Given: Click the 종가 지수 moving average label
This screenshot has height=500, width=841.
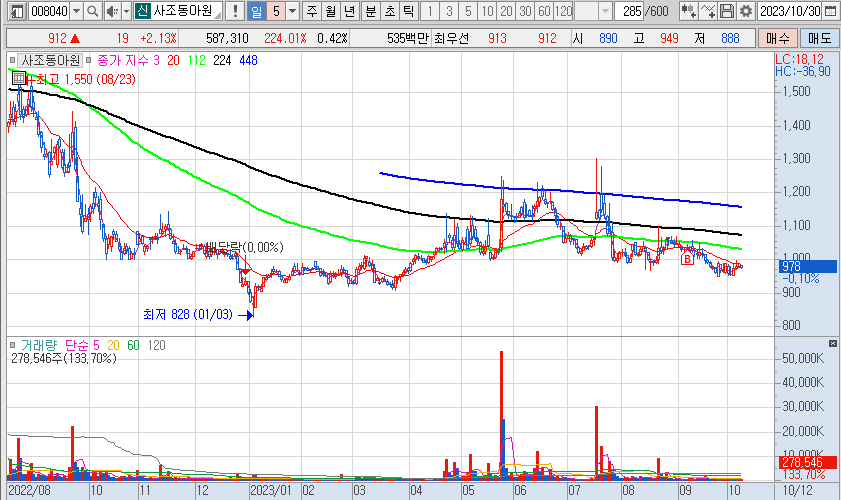Looking at the screenshot, I should pyautogui.click(x=123, y=60).
